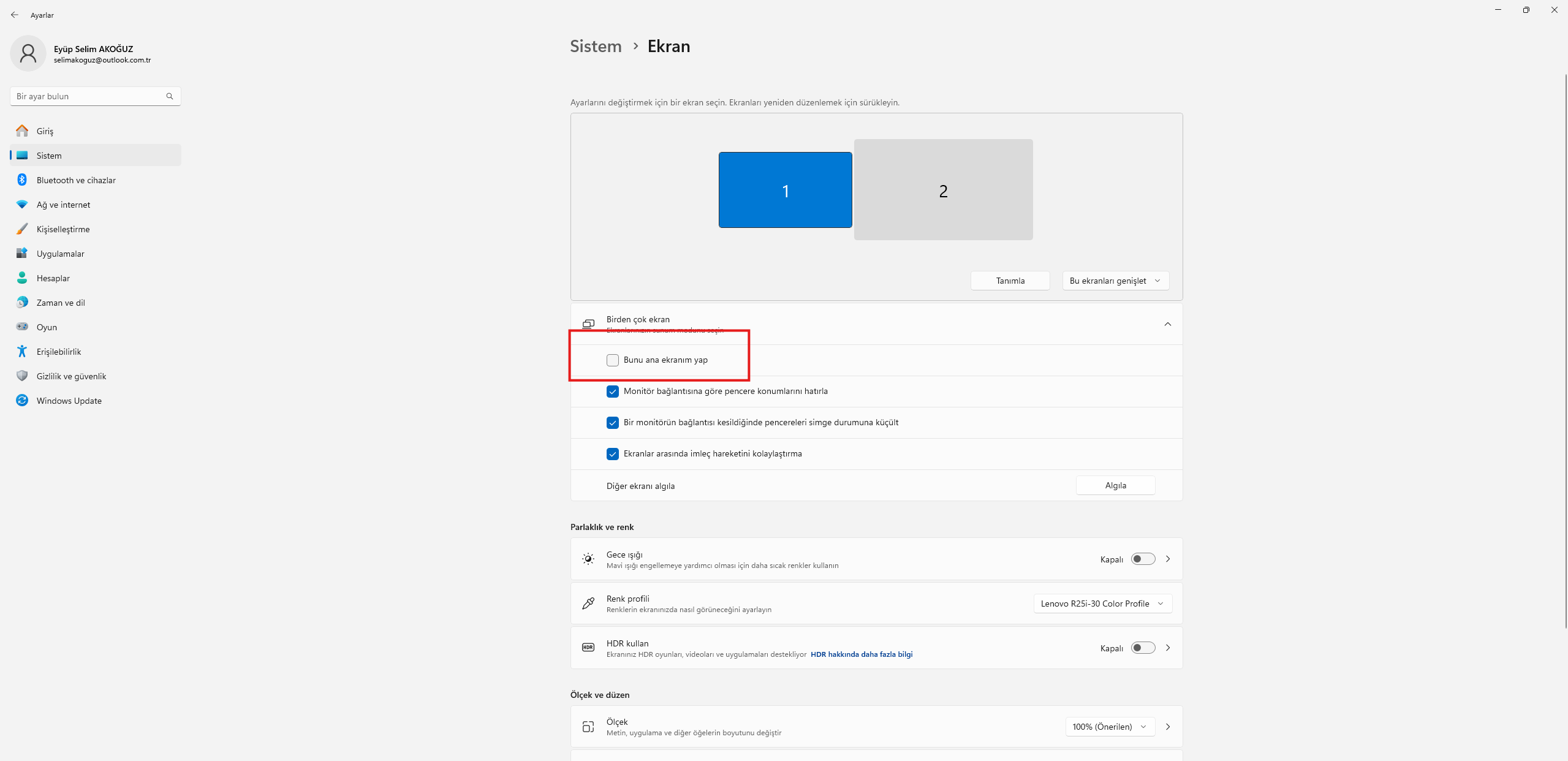Click the Gece ışığı sun icon
This screenshot has width=1568, height=761.
coord(588,559)
